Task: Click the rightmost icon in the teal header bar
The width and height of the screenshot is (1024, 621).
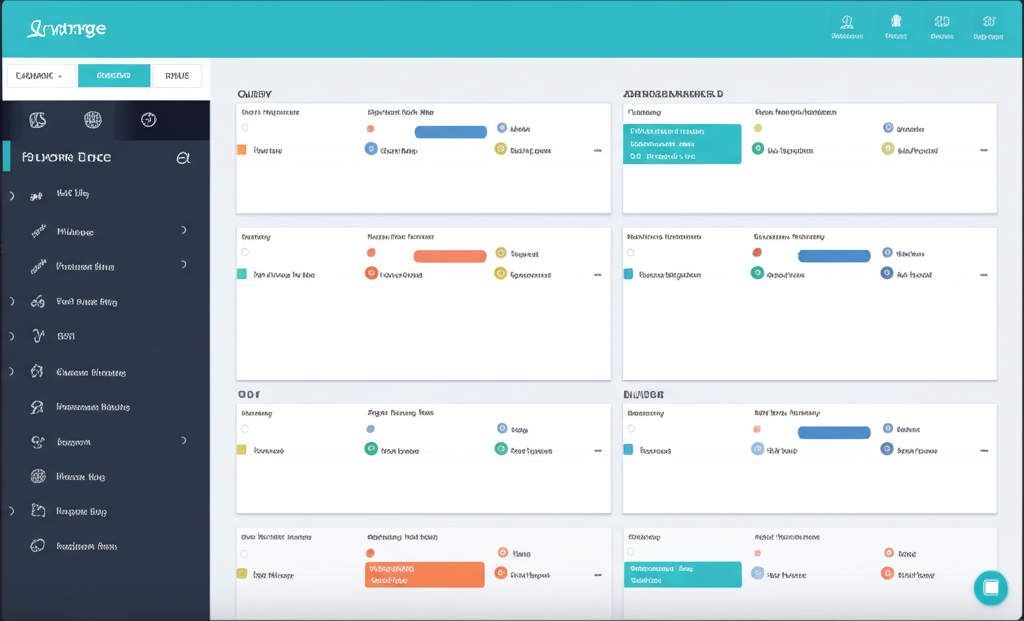Action: [988, 22]
